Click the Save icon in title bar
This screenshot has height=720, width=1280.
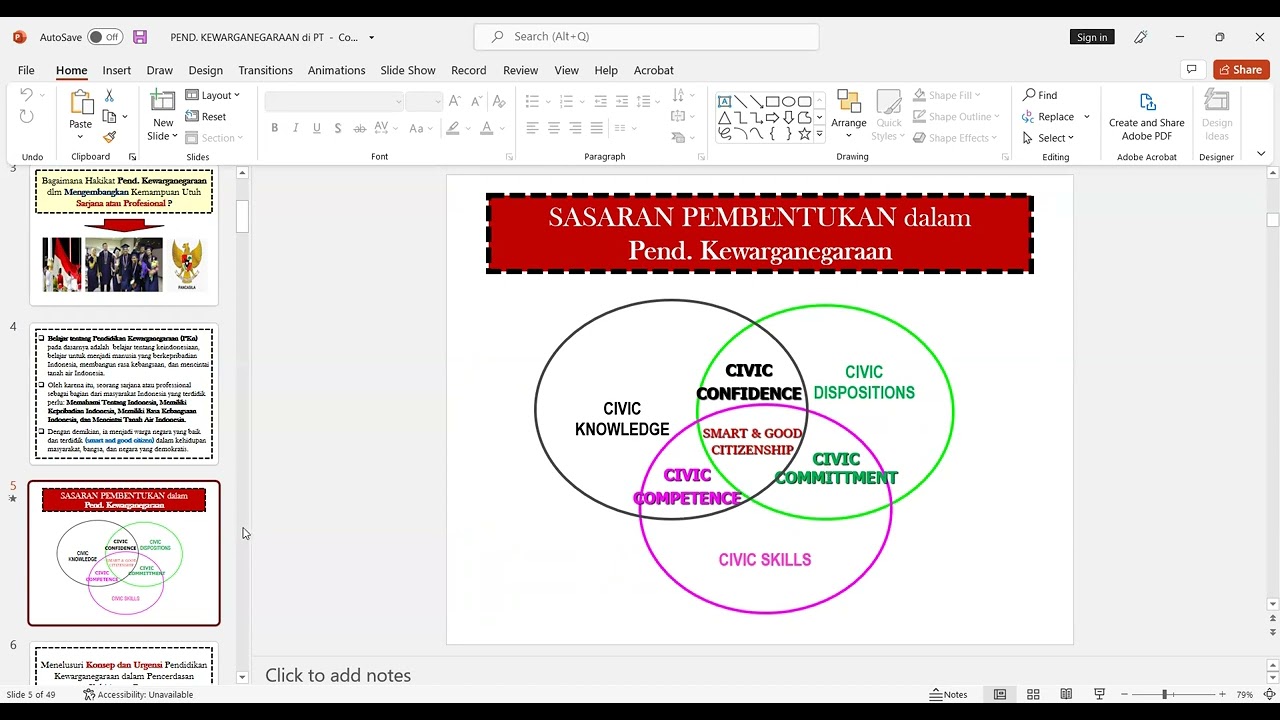140,37
